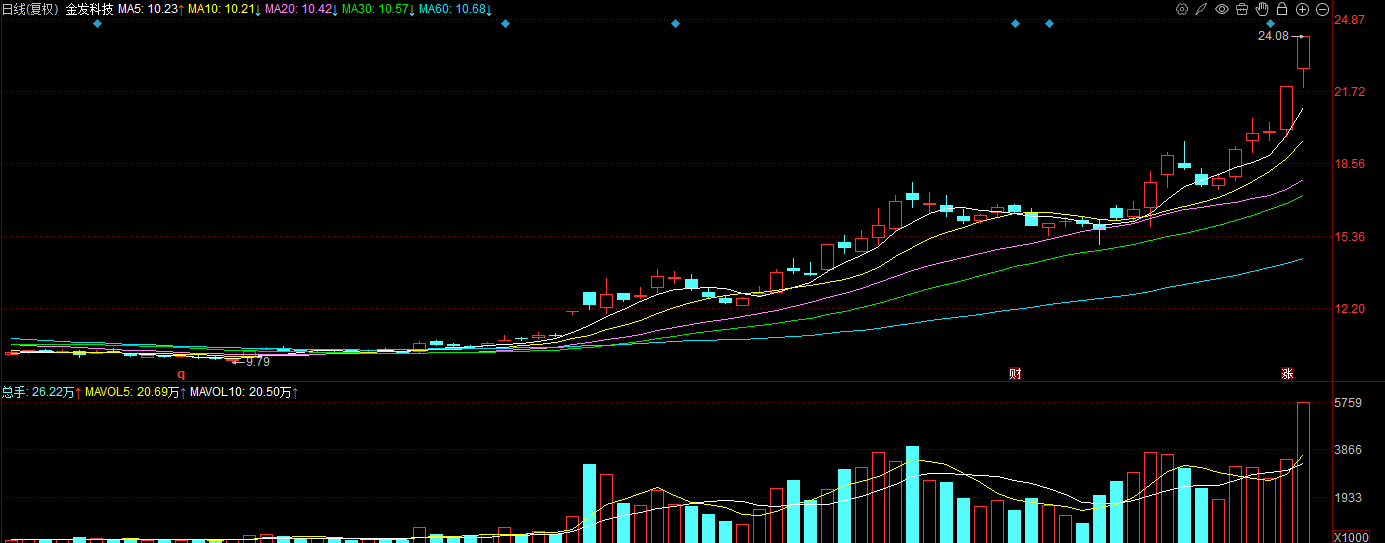Click the 9.79 low price label
Screen dimensions: 1385x543
(x=258, y=362)
